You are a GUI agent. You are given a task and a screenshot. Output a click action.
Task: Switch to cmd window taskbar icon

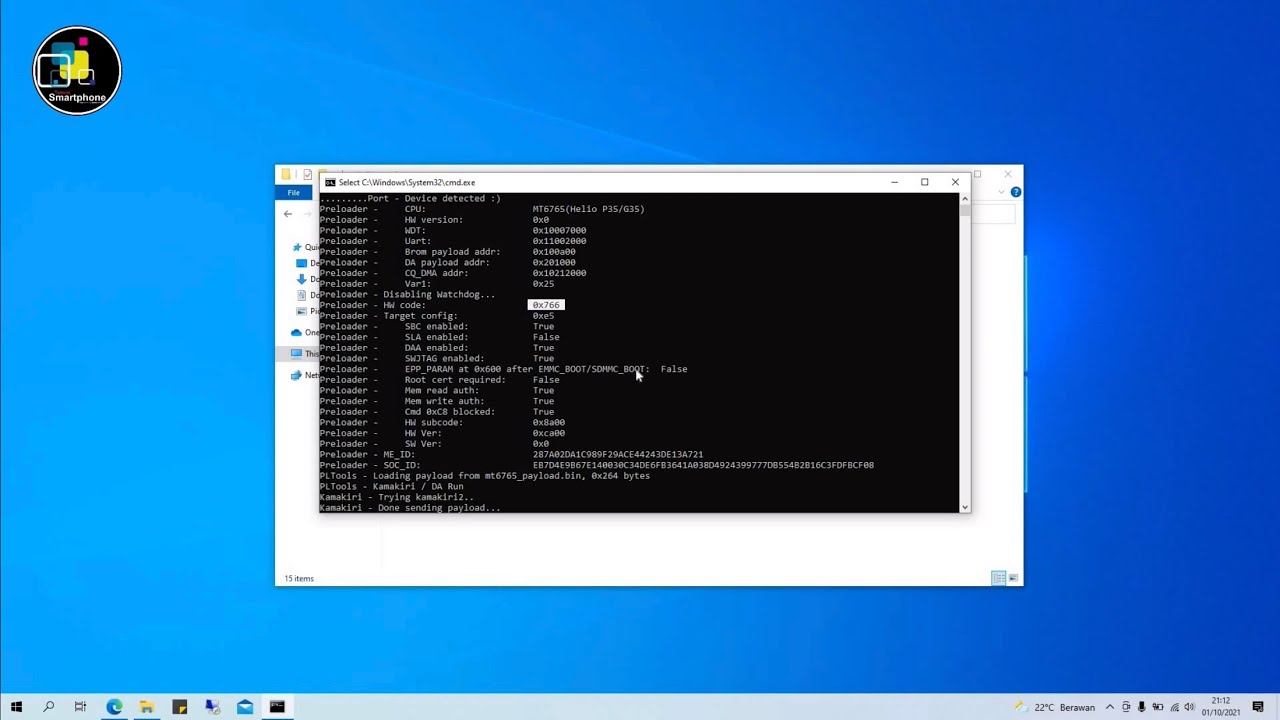tap(277, 707)
